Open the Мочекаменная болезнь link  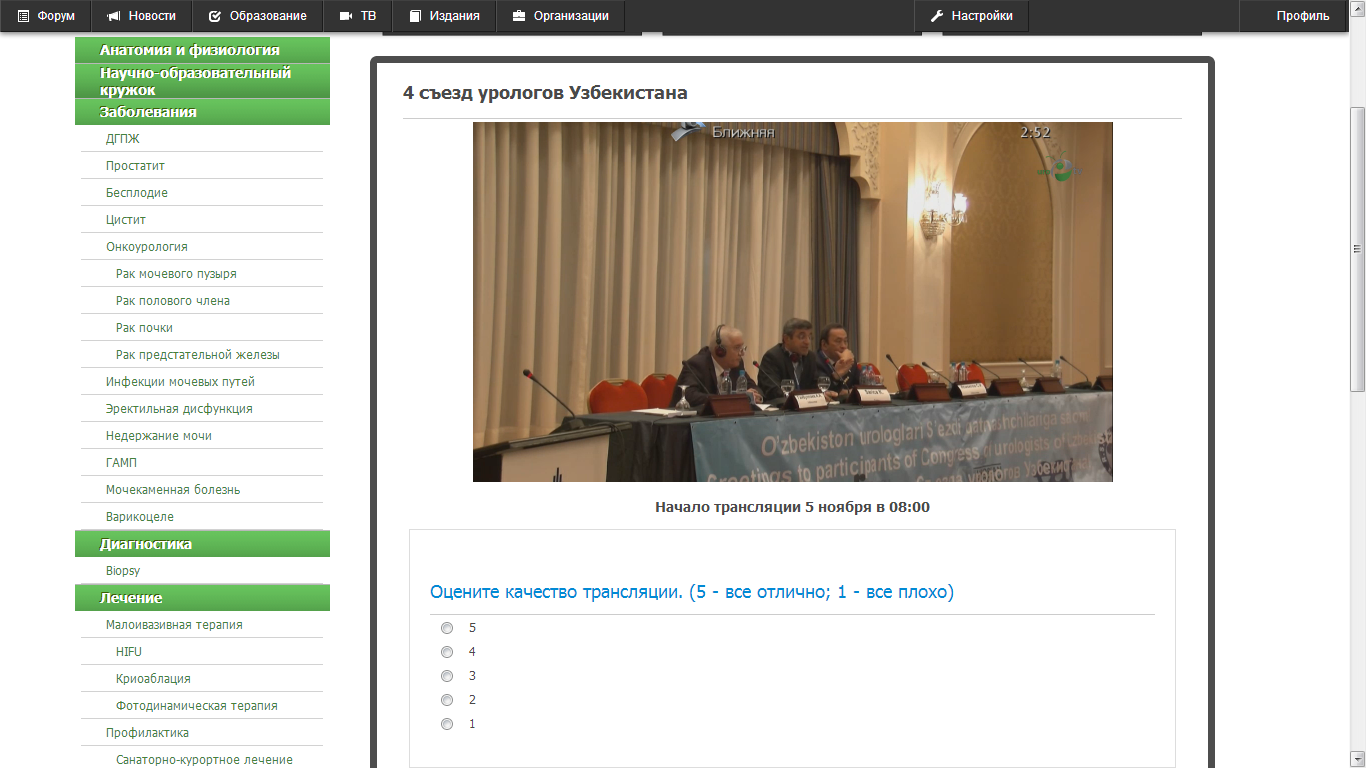173,490
